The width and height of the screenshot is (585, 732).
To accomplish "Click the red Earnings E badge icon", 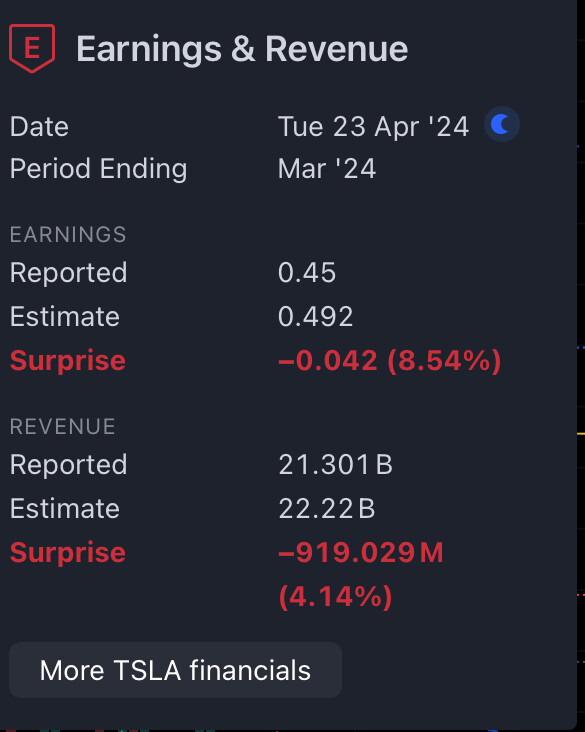I will pyautogui.click(x=32, y=48).
